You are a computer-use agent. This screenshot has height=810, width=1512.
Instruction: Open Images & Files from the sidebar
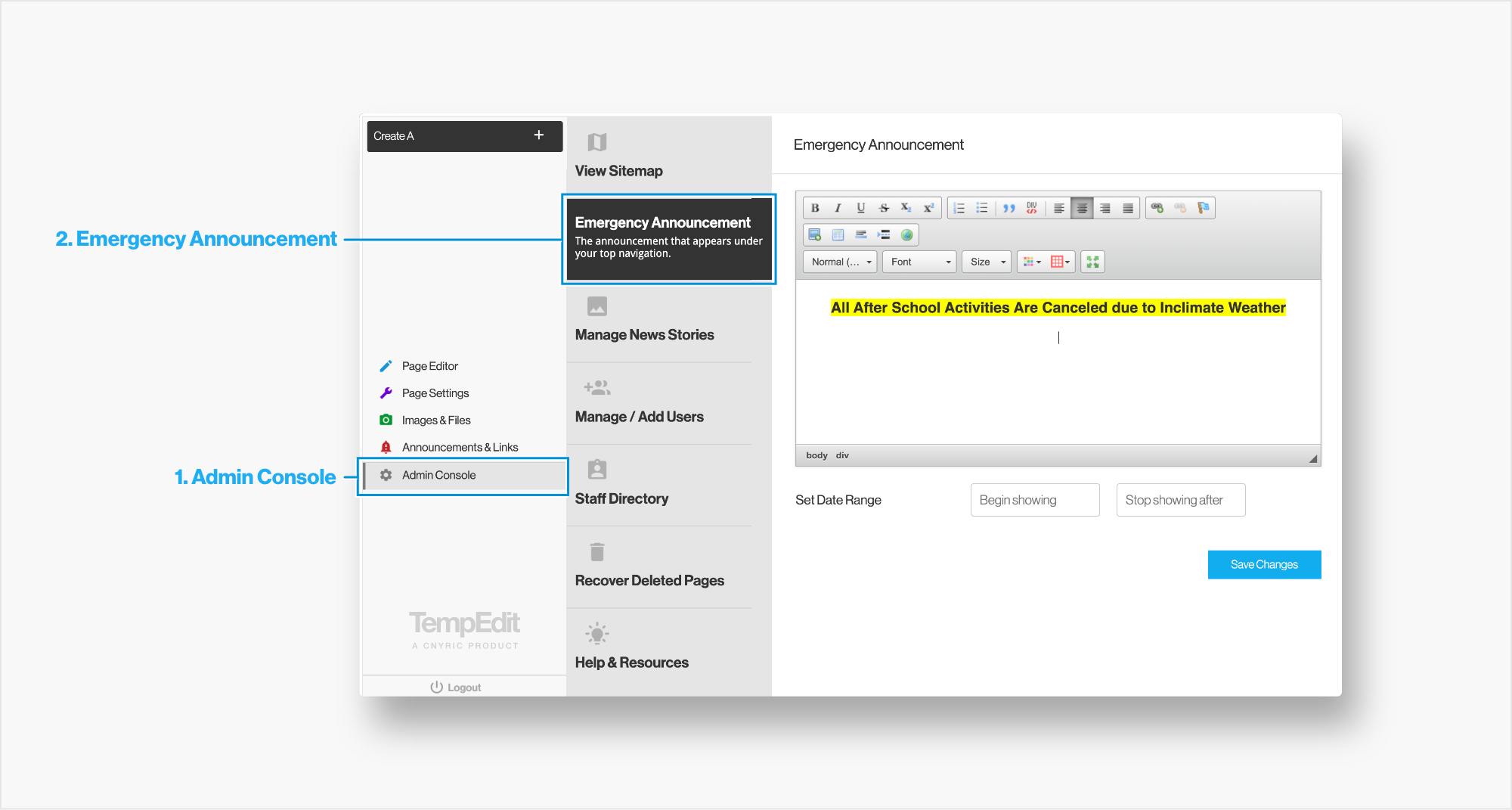(x=436, y=421)
